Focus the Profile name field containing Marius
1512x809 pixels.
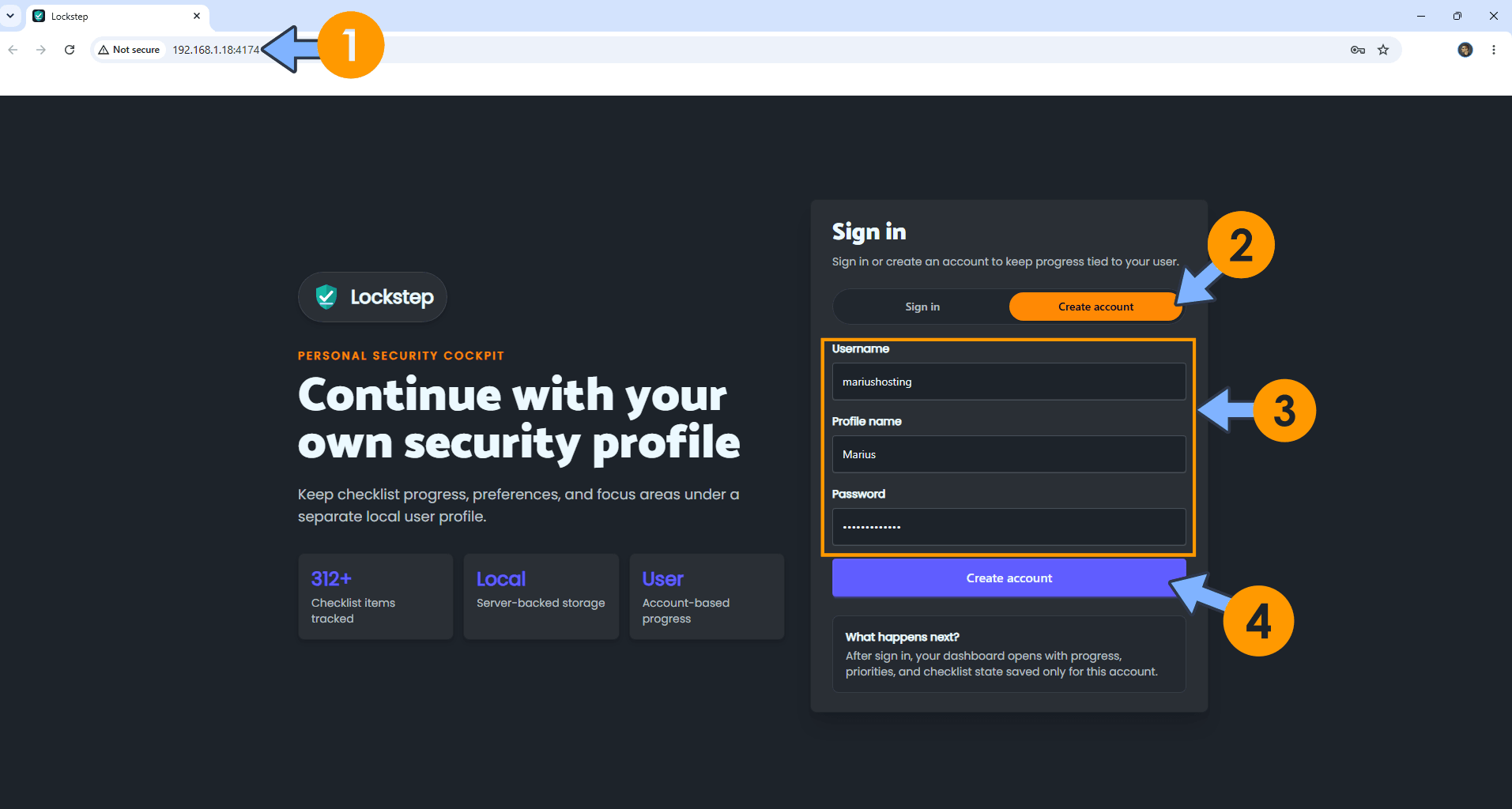(1009, 454)
